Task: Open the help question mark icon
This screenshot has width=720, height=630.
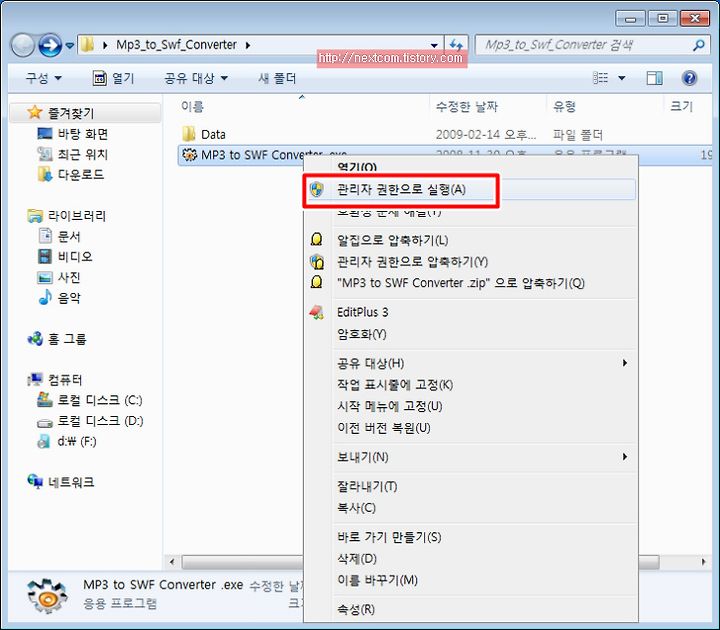Action: pos(690,78)
